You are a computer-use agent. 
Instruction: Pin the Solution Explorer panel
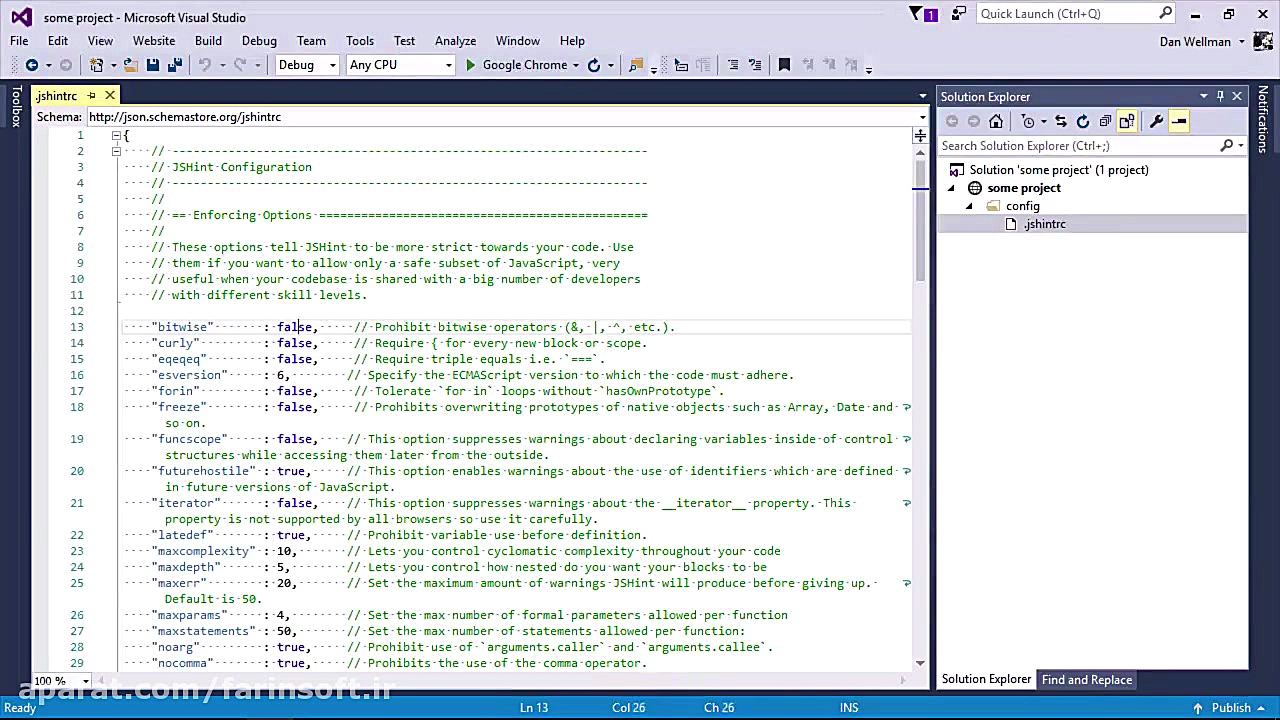1220,96
